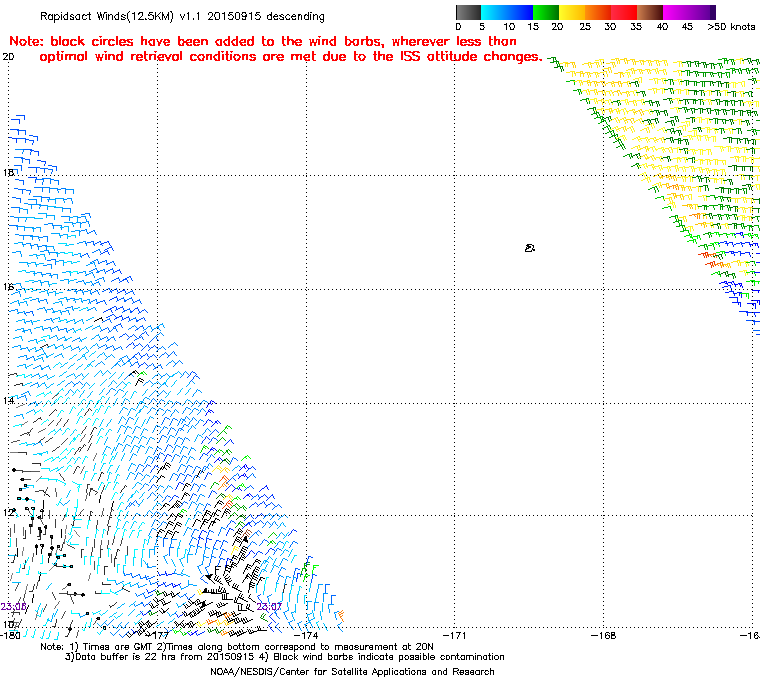The height and width of the screenshot is (688, 760).
Task: Click the '18' latitude axis label
Action: (x=8, y=173)
